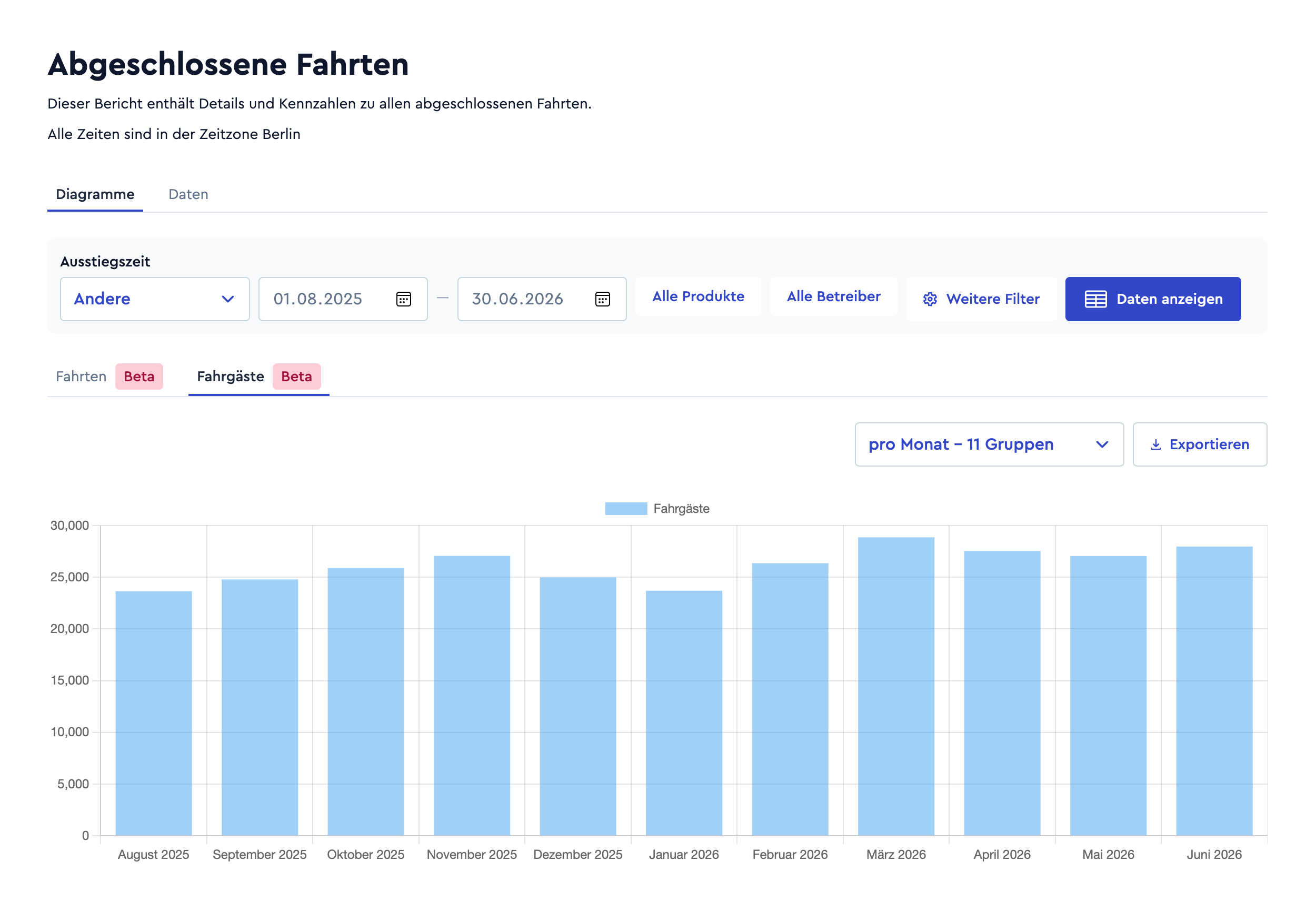The height and width of the screenshot is (911, 1316).
Task: Click the Juni 2026 bar
Action: click(x=1214, y=691)
